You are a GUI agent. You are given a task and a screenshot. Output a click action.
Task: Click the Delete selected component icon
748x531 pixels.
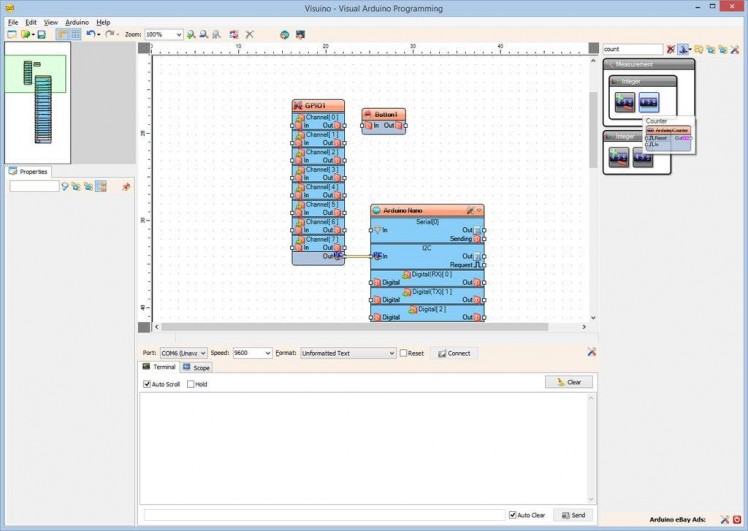[250, 34]
